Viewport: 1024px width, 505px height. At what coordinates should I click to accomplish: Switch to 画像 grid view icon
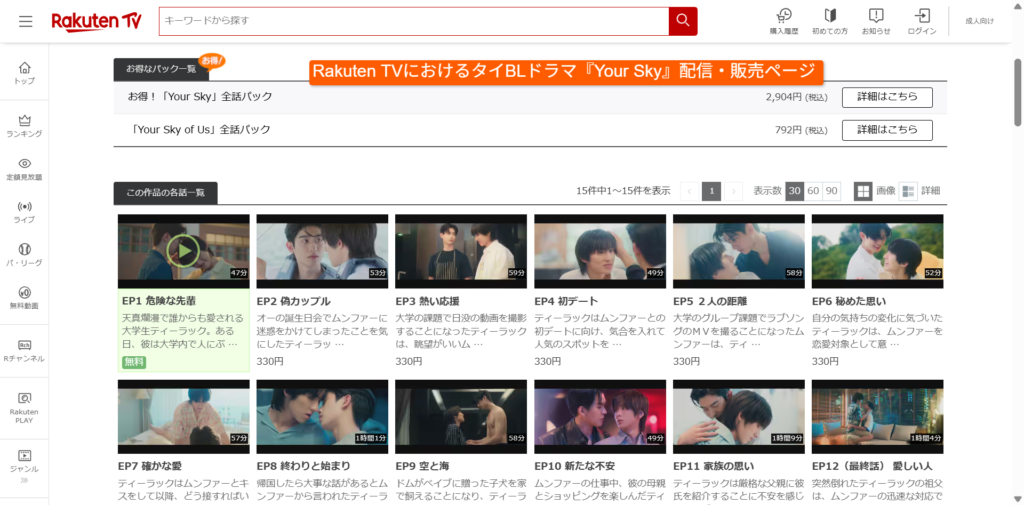click(863, 191)
